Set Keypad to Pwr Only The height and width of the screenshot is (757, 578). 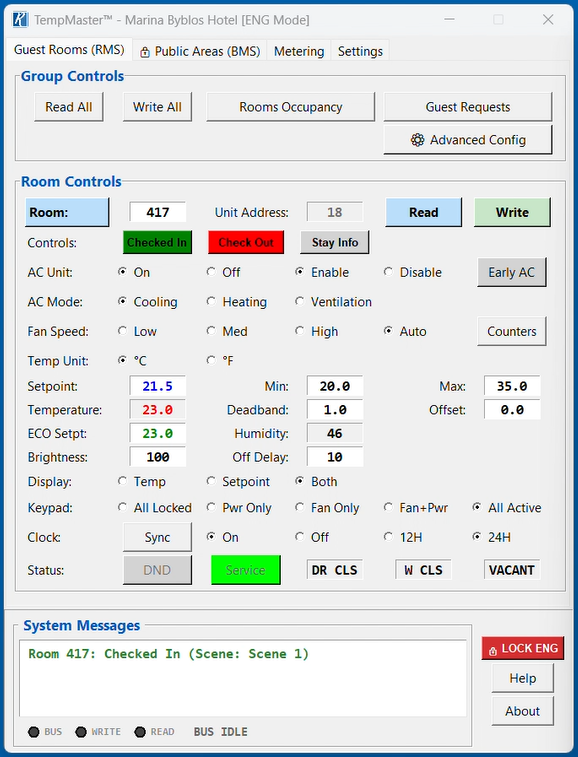click(239, 508)
